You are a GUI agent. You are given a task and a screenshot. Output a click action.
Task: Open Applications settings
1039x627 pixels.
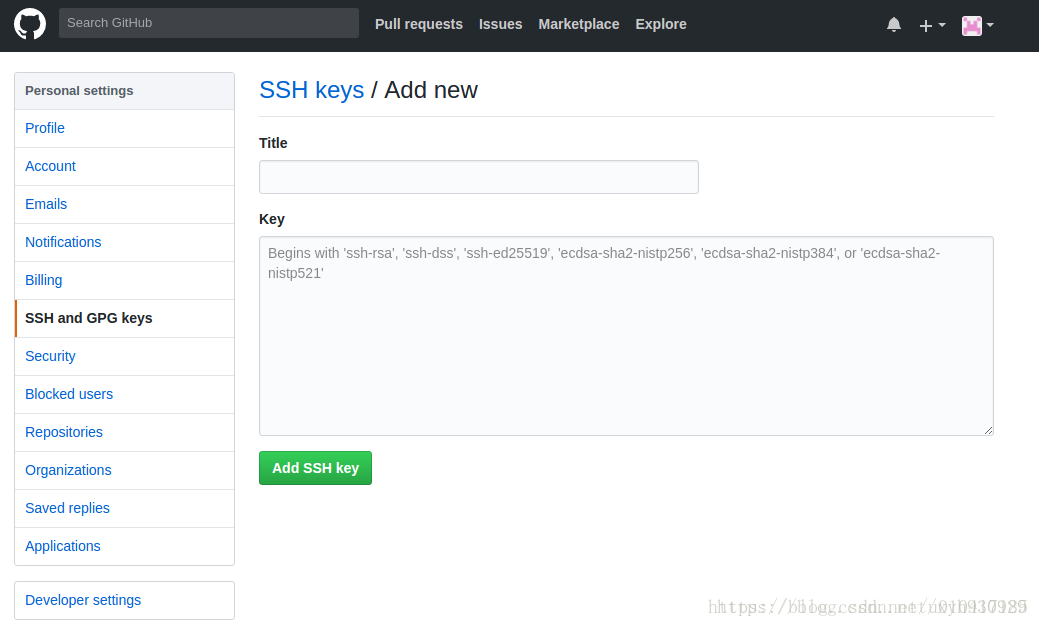tap(125, 546)
